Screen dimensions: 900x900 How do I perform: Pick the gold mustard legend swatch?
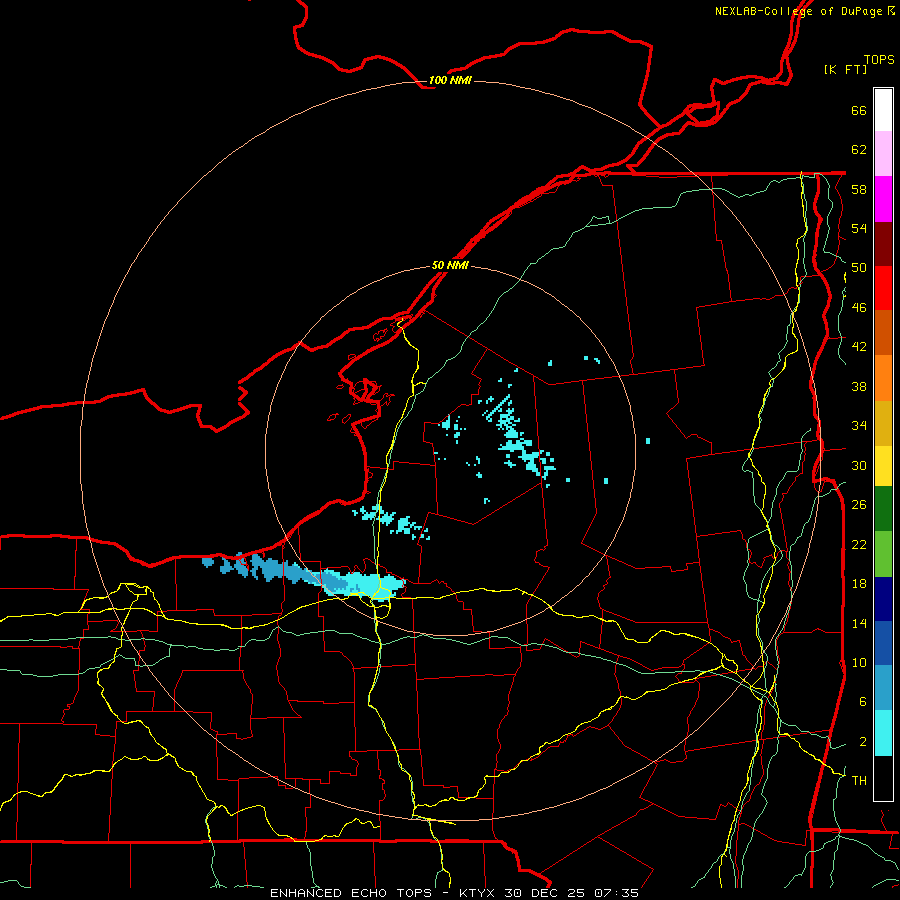(883, 423)
